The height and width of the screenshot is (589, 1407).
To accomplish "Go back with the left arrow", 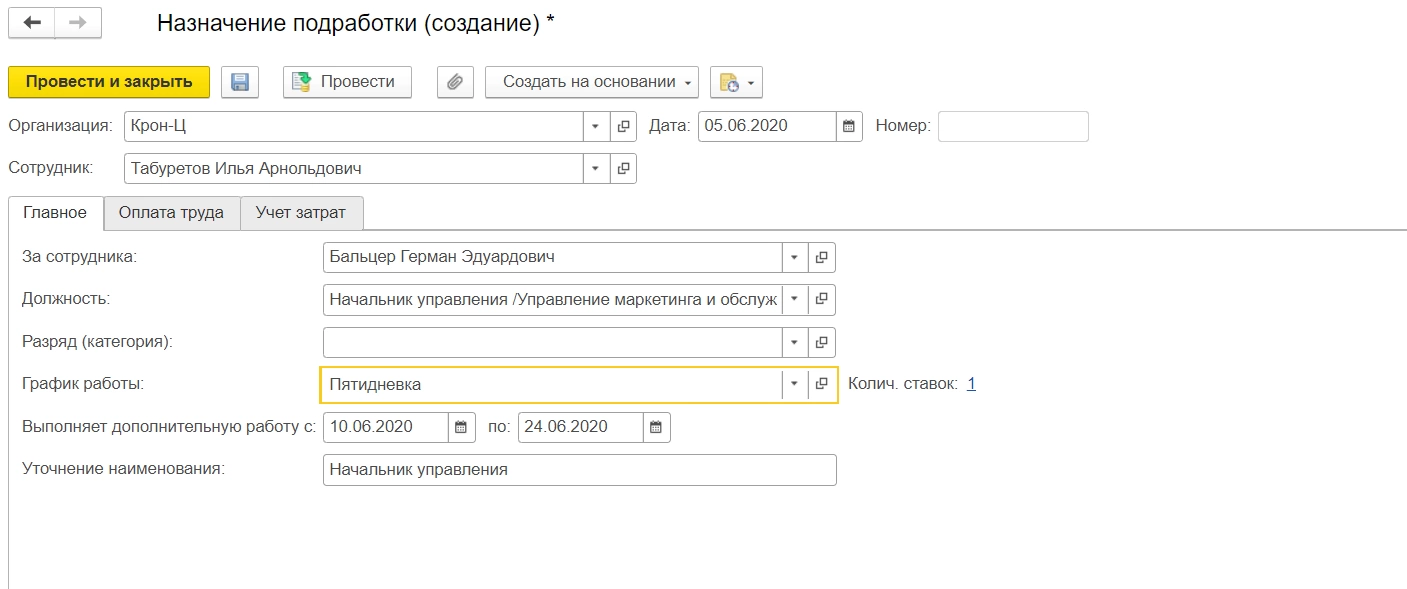I will click(32, 23).
